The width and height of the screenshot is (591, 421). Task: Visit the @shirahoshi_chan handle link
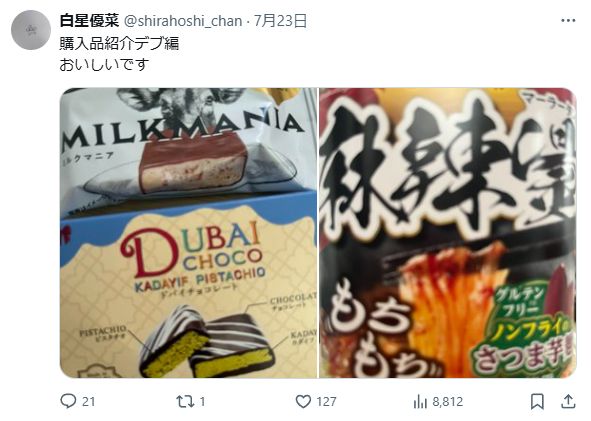(183, 21)
